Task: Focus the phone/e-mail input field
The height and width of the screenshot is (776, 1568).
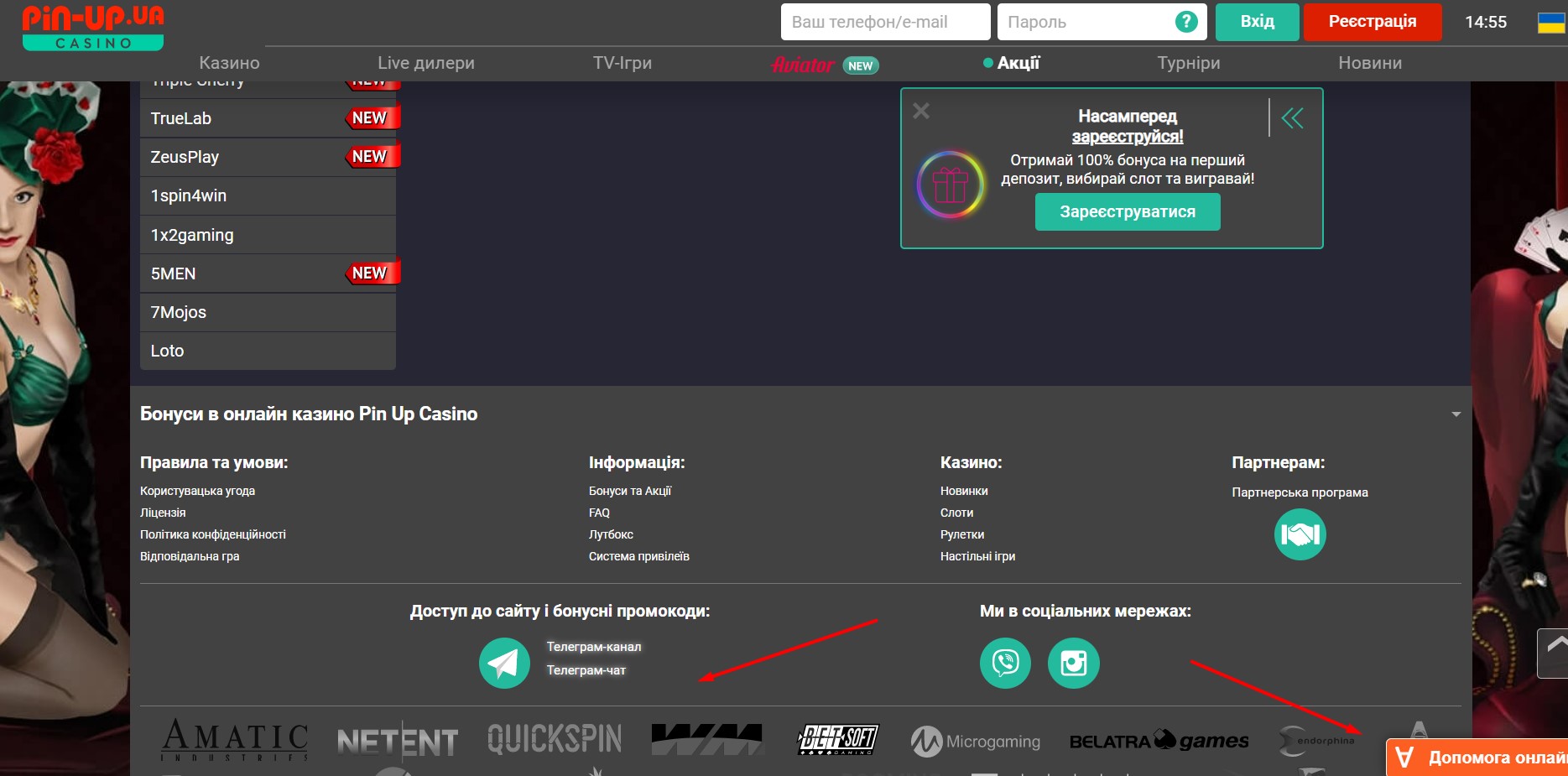Action: click(886, 22)
